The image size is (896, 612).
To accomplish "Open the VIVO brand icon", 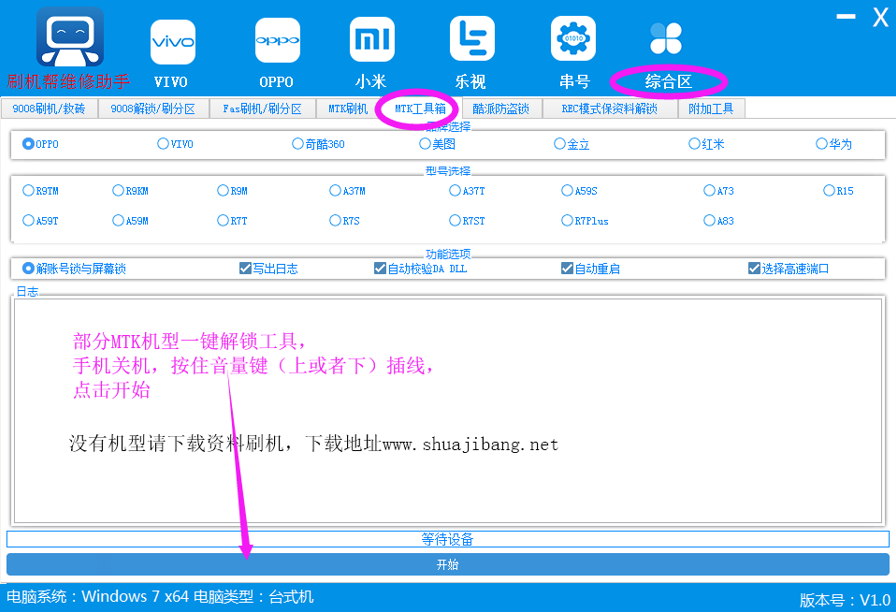I will coord(173,42).
